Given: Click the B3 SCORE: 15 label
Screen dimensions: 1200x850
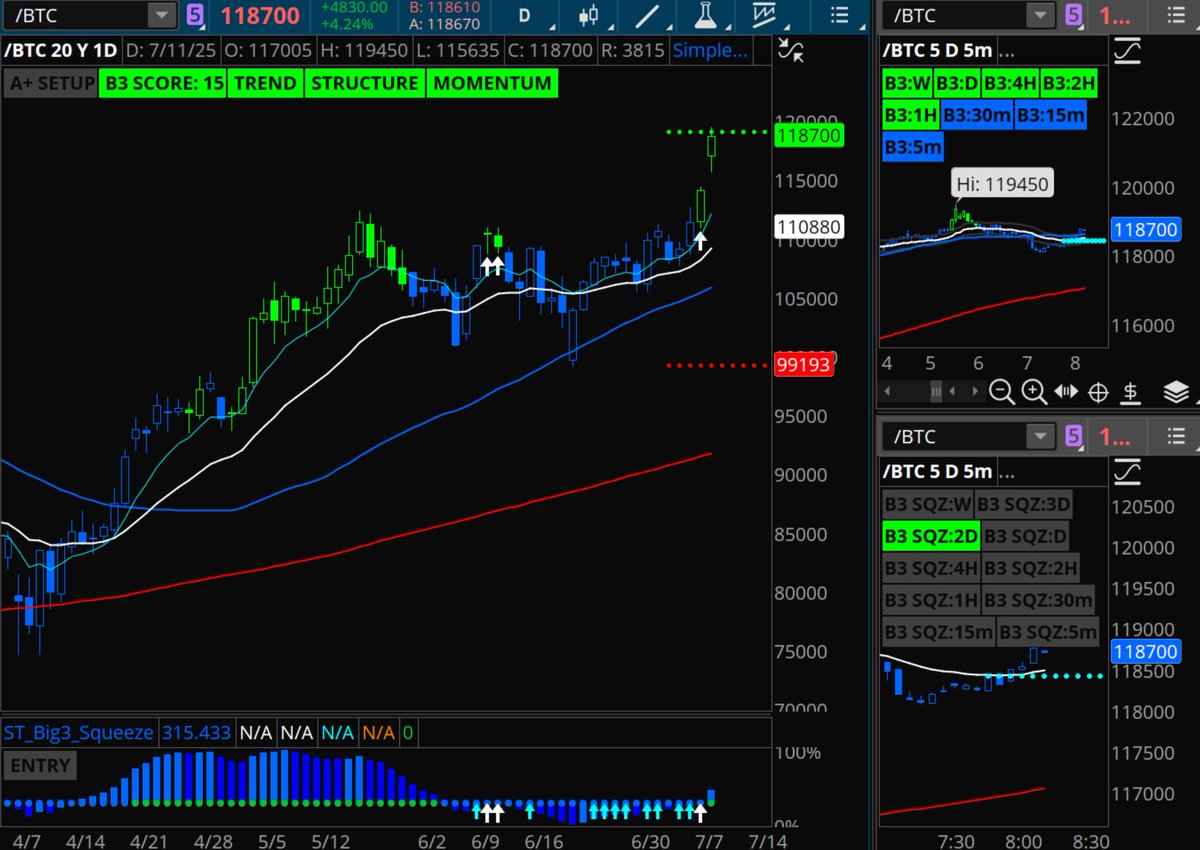Looking at the screenshot, I should coord(163,84).
